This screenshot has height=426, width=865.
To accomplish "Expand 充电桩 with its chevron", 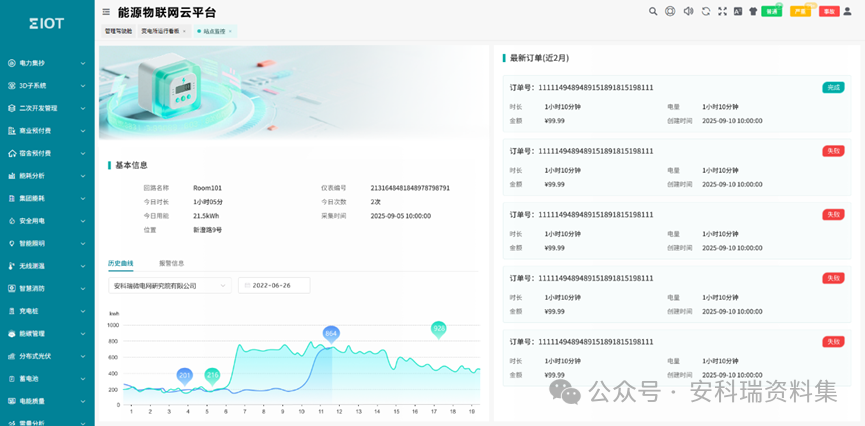I will point(83,311).
